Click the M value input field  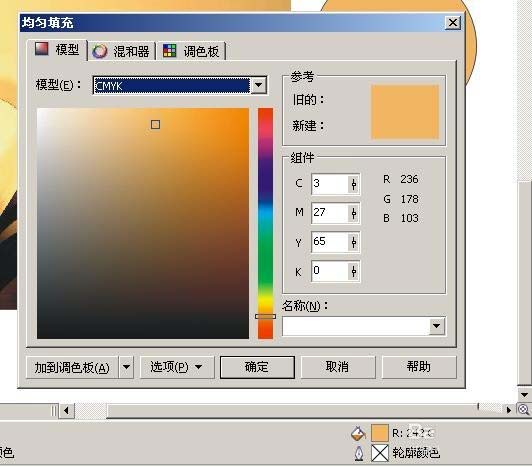[x=330, y=213]
